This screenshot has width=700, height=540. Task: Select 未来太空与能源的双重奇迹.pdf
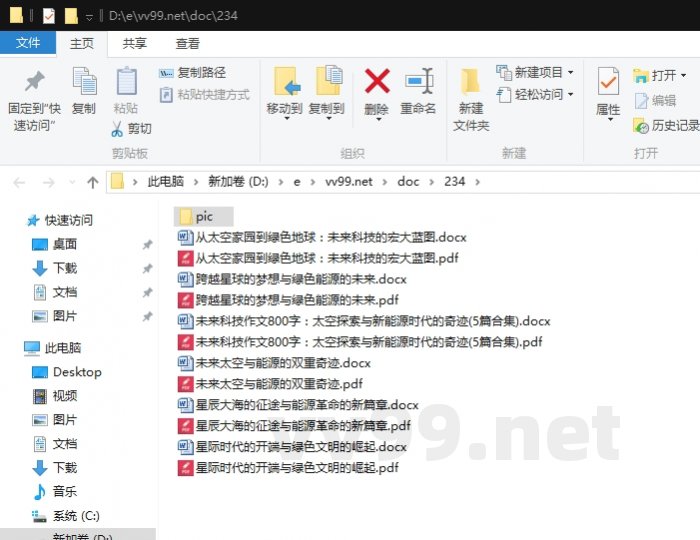pos(270,384)
